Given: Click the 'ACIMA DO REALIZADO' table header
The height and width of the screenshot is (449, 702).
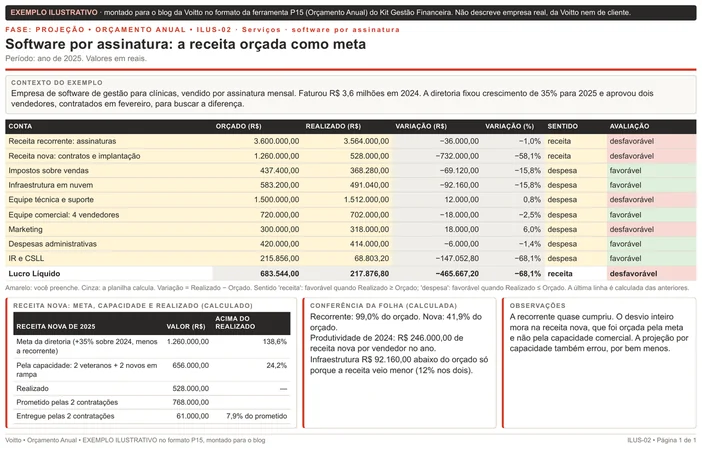Looking at the screenshot, I should click(x=235, y=323).
